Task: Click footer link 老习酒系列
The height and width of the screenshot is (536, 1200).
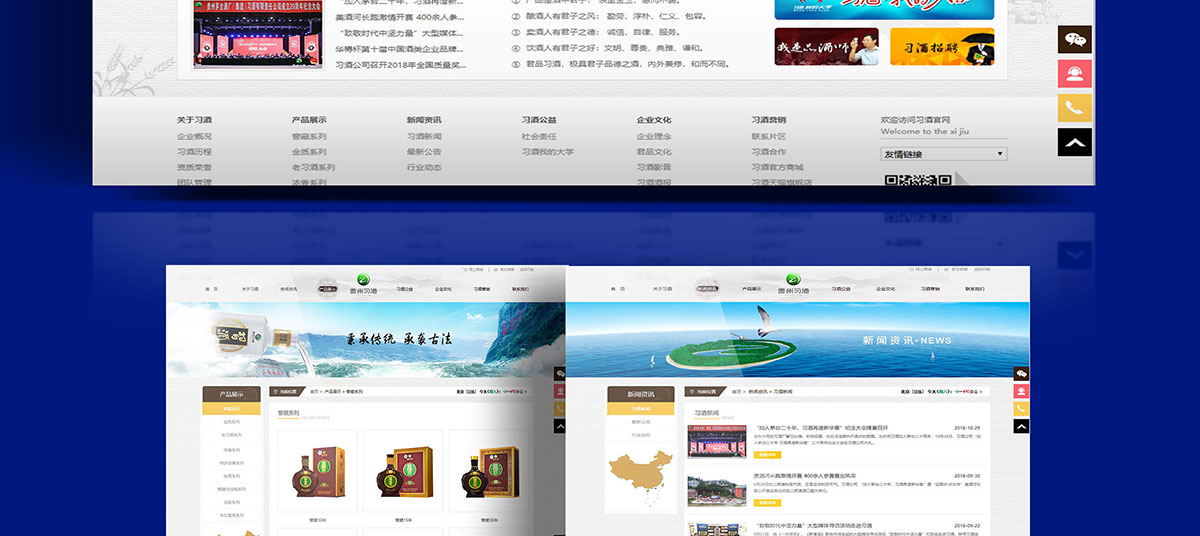Action: (313, 167)
